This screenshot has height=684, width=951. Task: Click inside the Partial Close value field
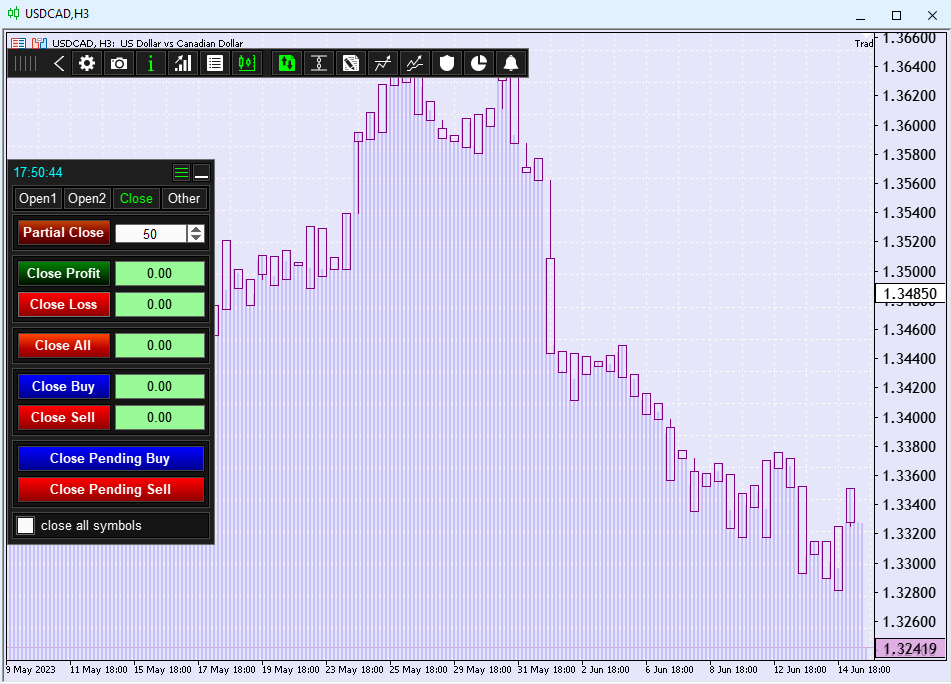pyautogui.click(x=150, y=232)
